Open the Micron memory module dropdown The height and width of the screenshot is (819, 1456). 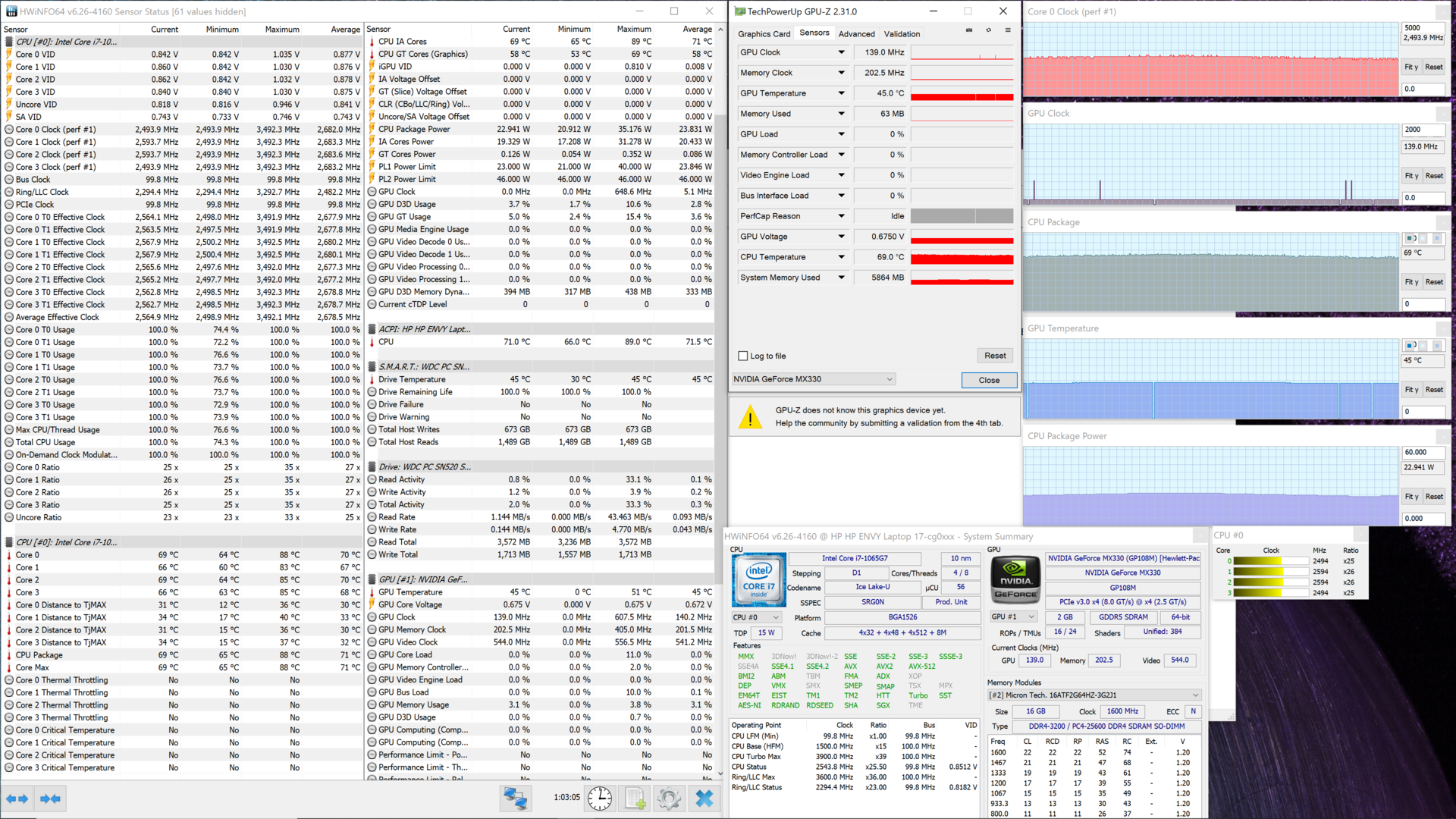click(x=1094, y=695)
